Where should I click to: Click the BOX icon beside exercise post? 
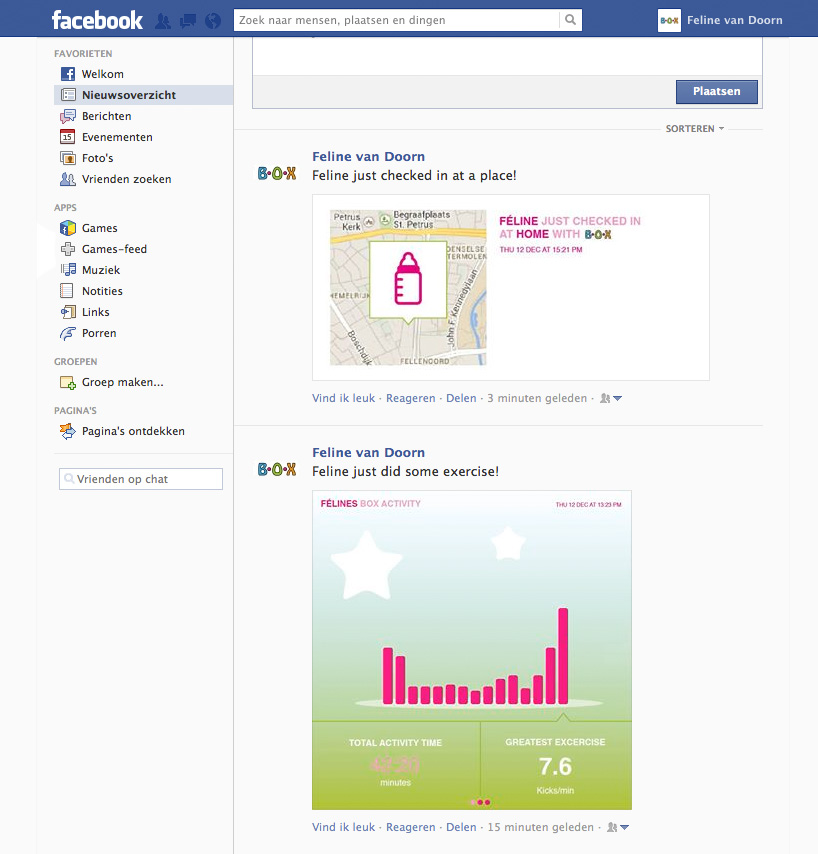click(x=277, y=469)
